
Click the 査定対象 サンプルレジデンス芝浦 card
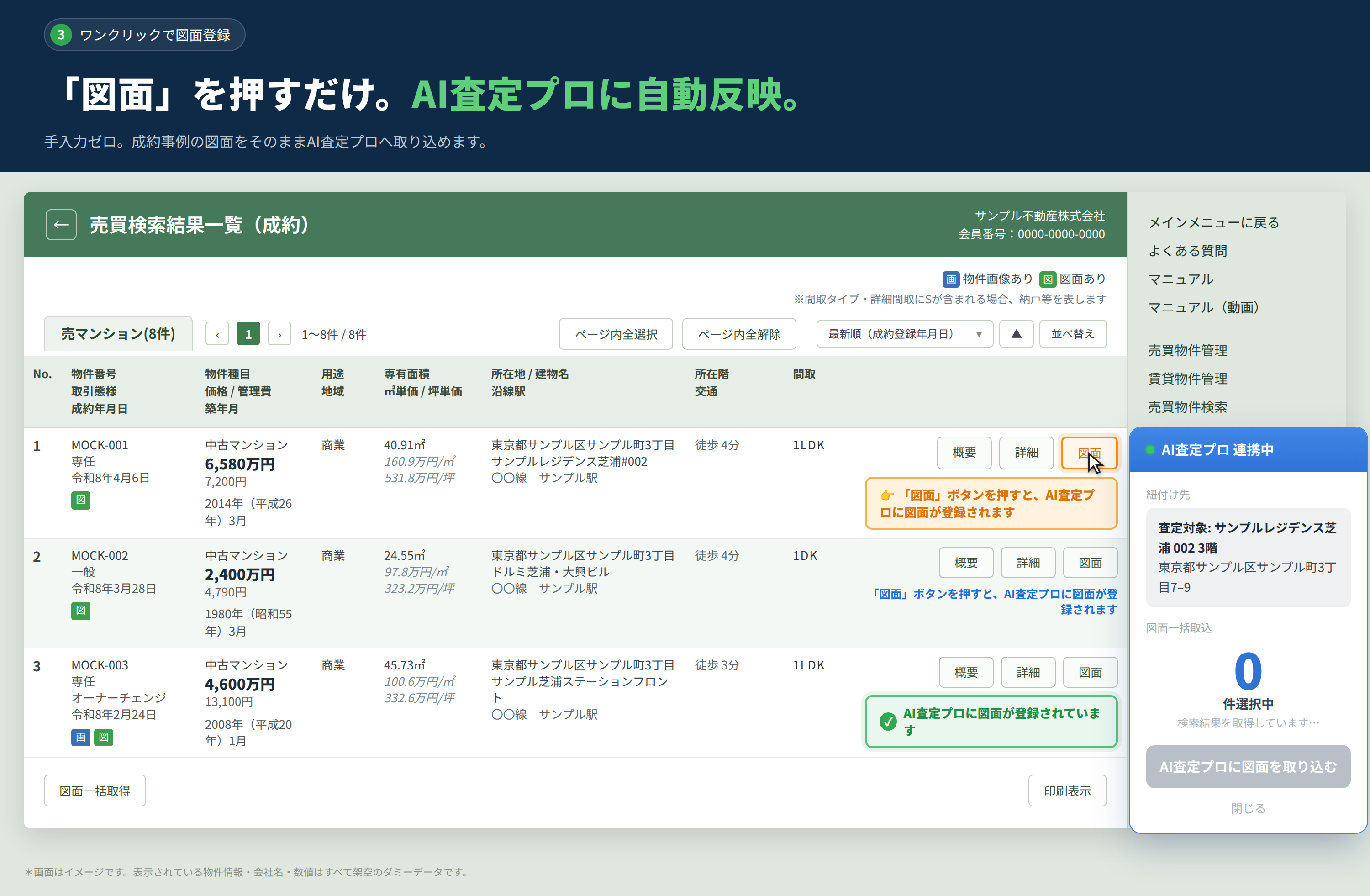tap(1248, 557)
